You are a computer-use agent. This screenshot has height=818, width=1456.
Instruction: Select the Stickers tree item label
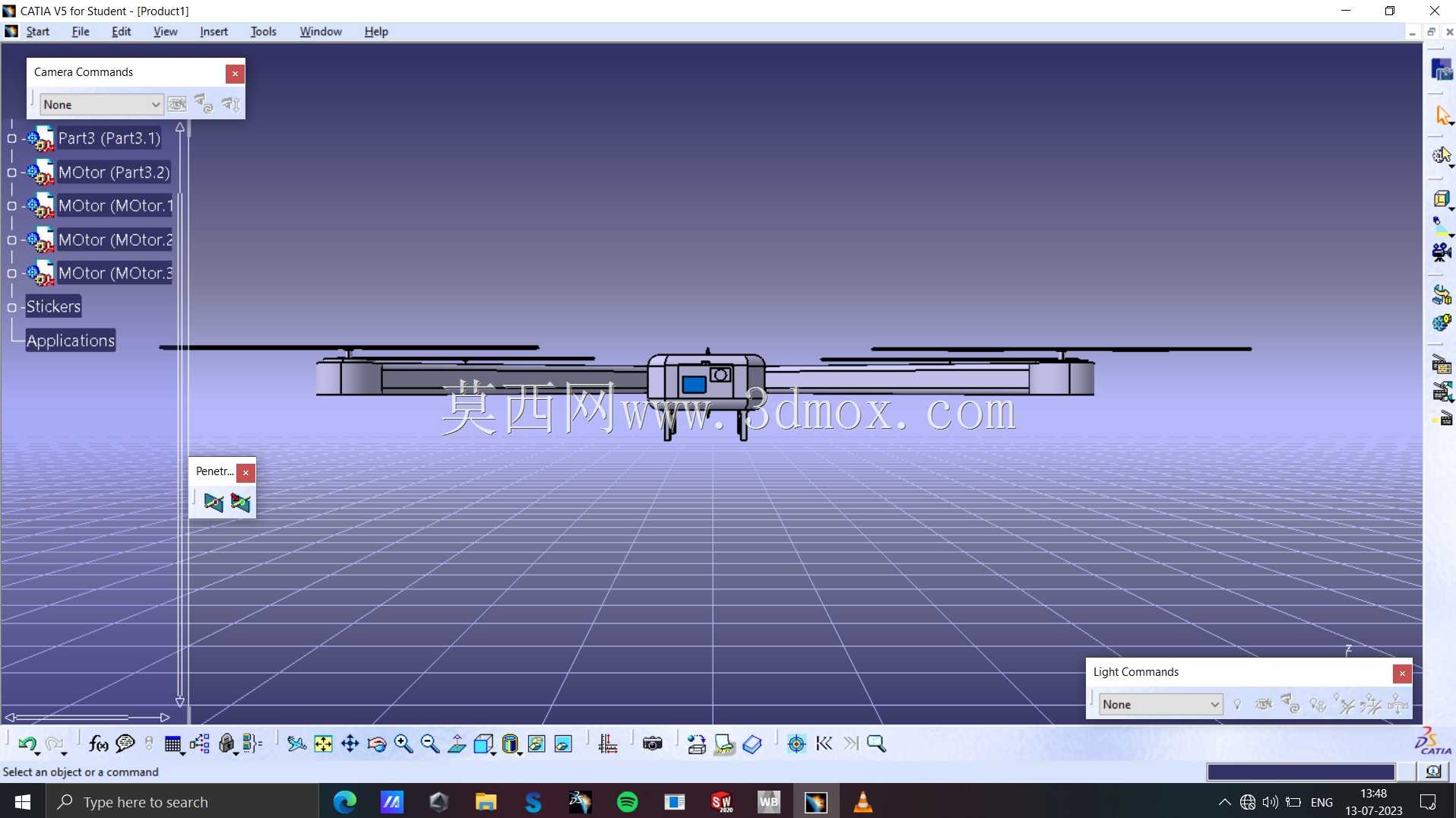point(53,306)
